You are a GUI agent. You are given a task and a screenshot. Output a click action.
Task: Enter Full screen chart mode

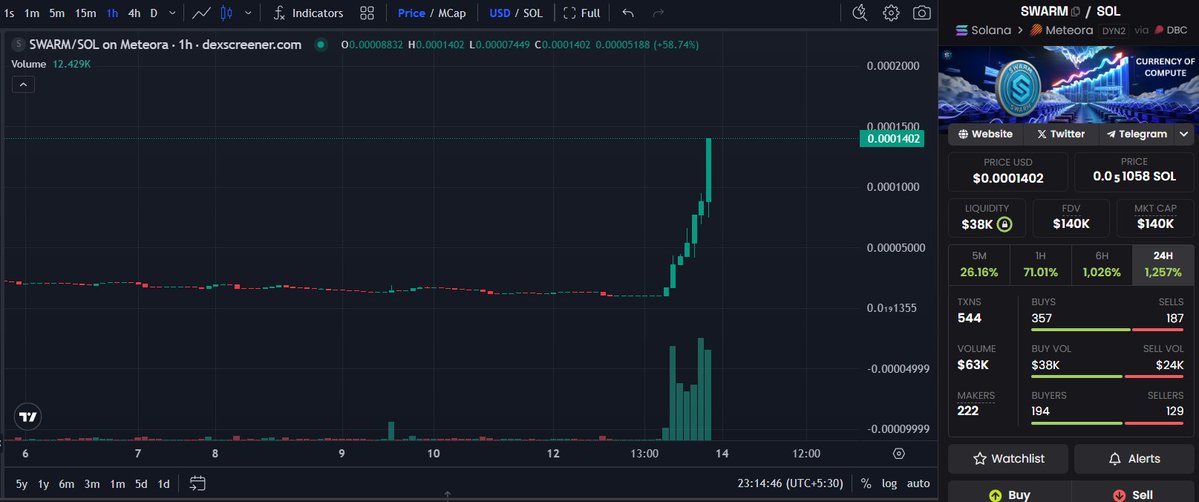[582, 13]
